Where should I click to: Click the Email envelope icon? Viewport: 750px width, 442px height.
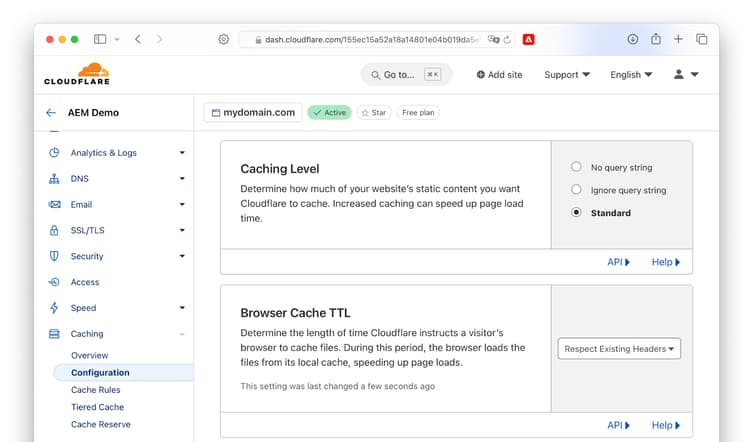[x=54, y=204]
